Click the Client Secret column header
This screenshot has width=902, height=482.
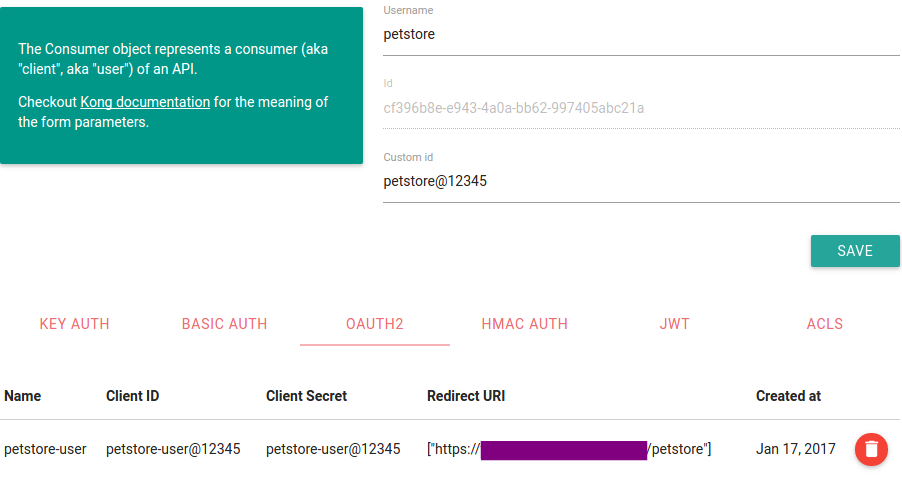click(x=306, y=396)
